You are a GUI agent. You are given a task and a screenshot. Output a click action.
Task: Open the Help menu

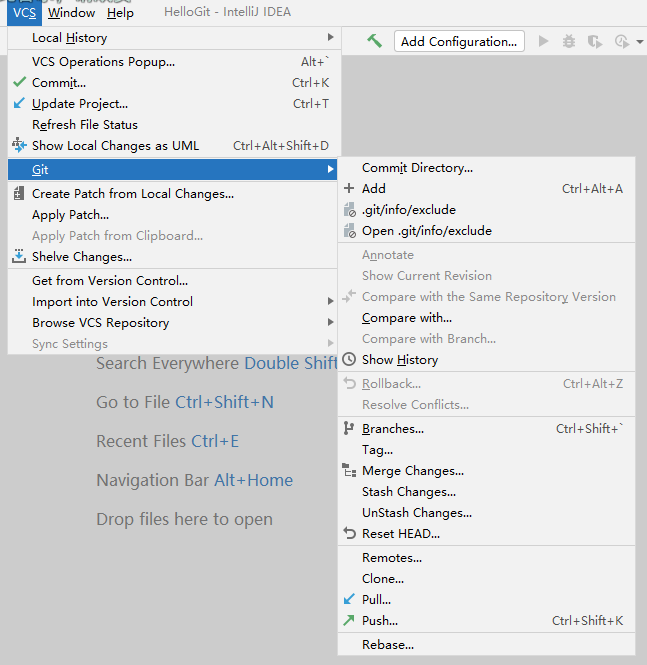[x=120, y=13]
